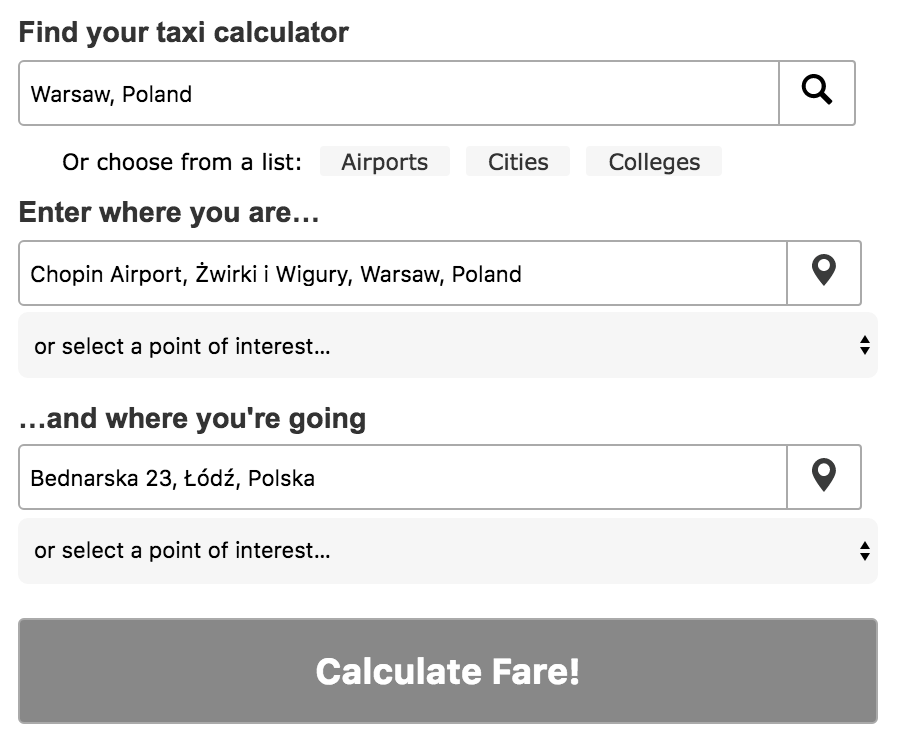Screen dimensions: 902x752
Task: Click the magnifying glass search icon
Action: point(817,93)
